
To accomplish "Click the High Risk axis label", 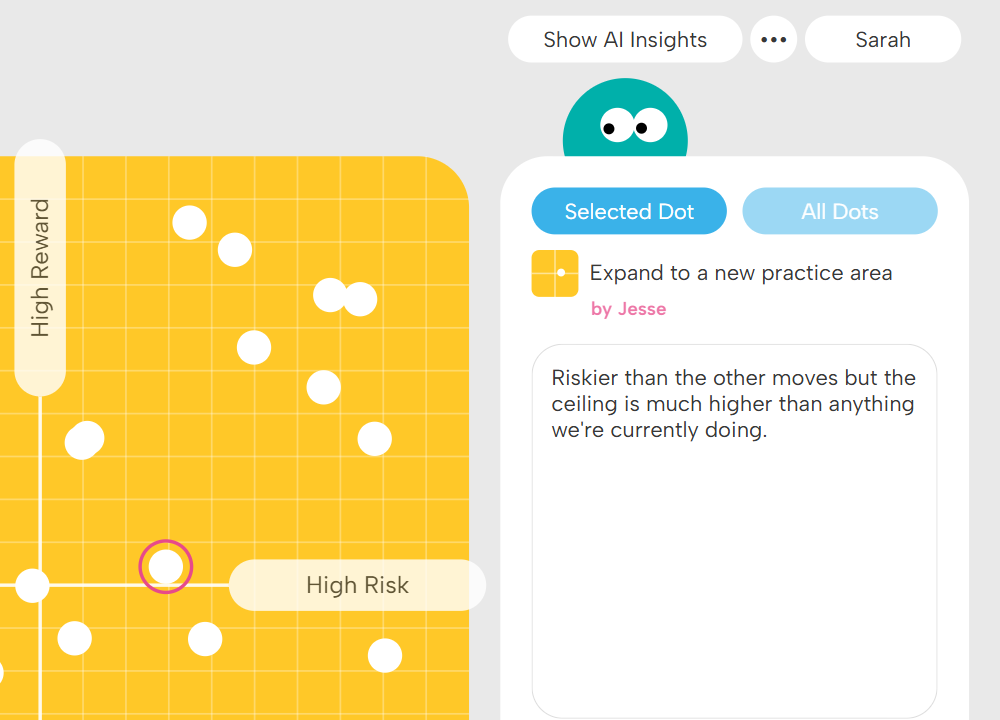I will coord(357,585).
